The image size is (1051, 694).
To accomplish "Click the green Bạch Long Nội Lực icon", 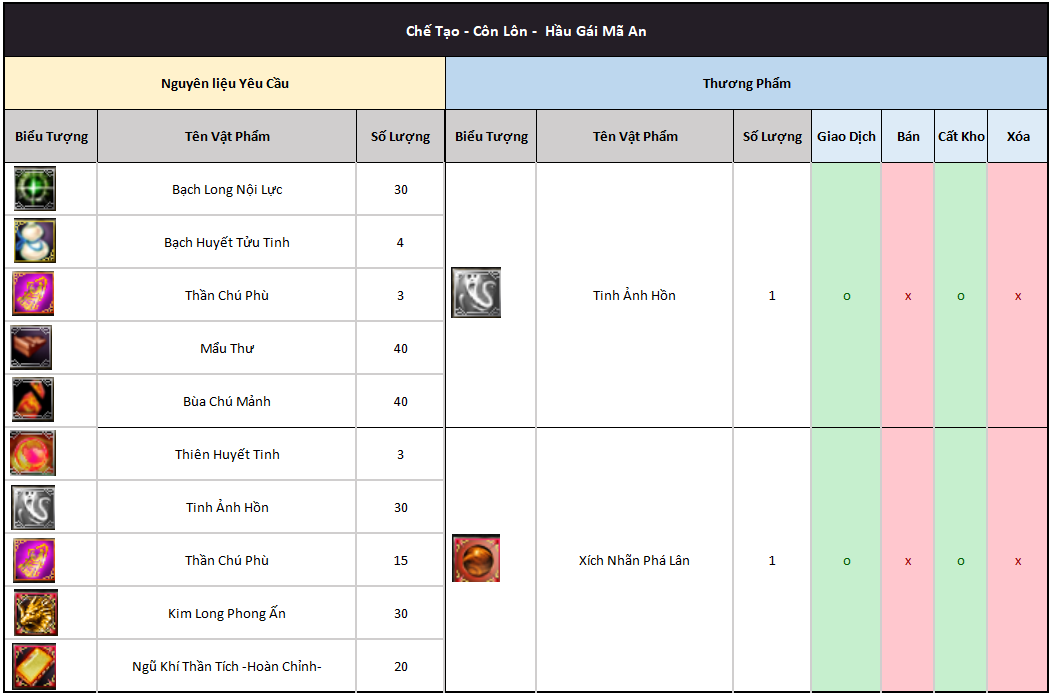I will (35, 189).
